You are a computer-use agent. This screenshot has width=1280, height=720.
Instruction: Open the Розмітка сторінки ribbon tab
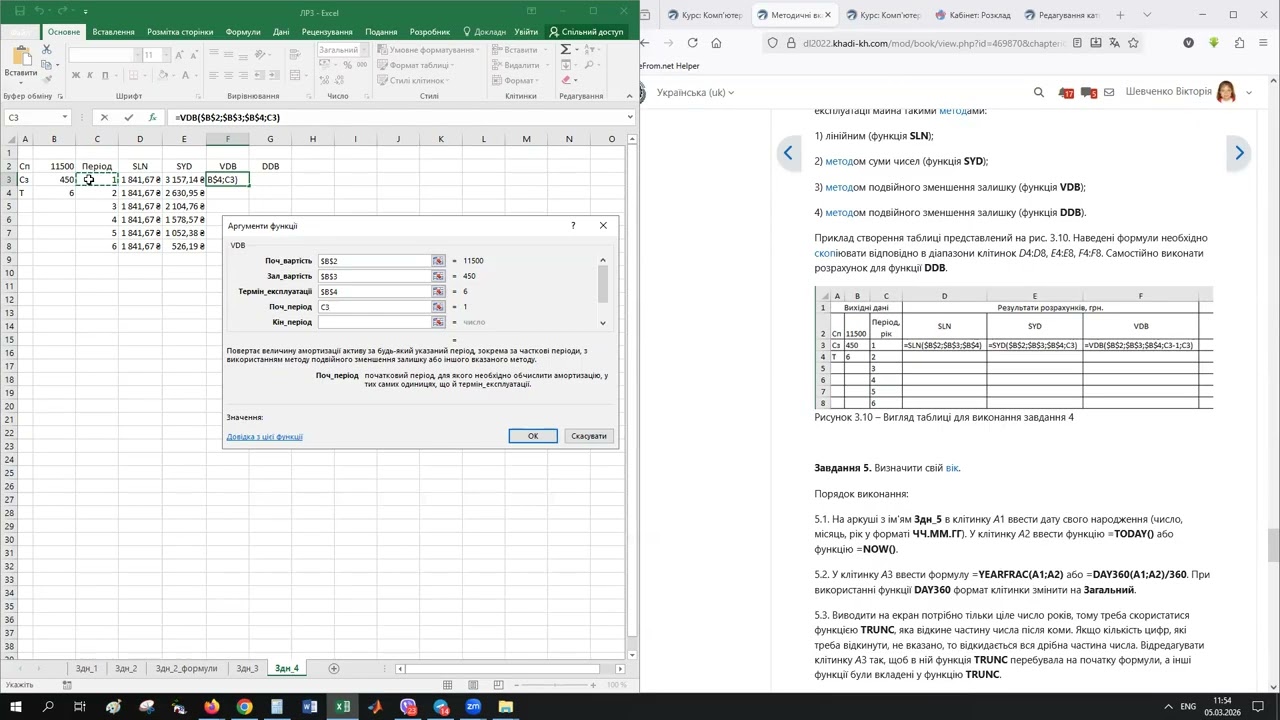tap(182, 32)
